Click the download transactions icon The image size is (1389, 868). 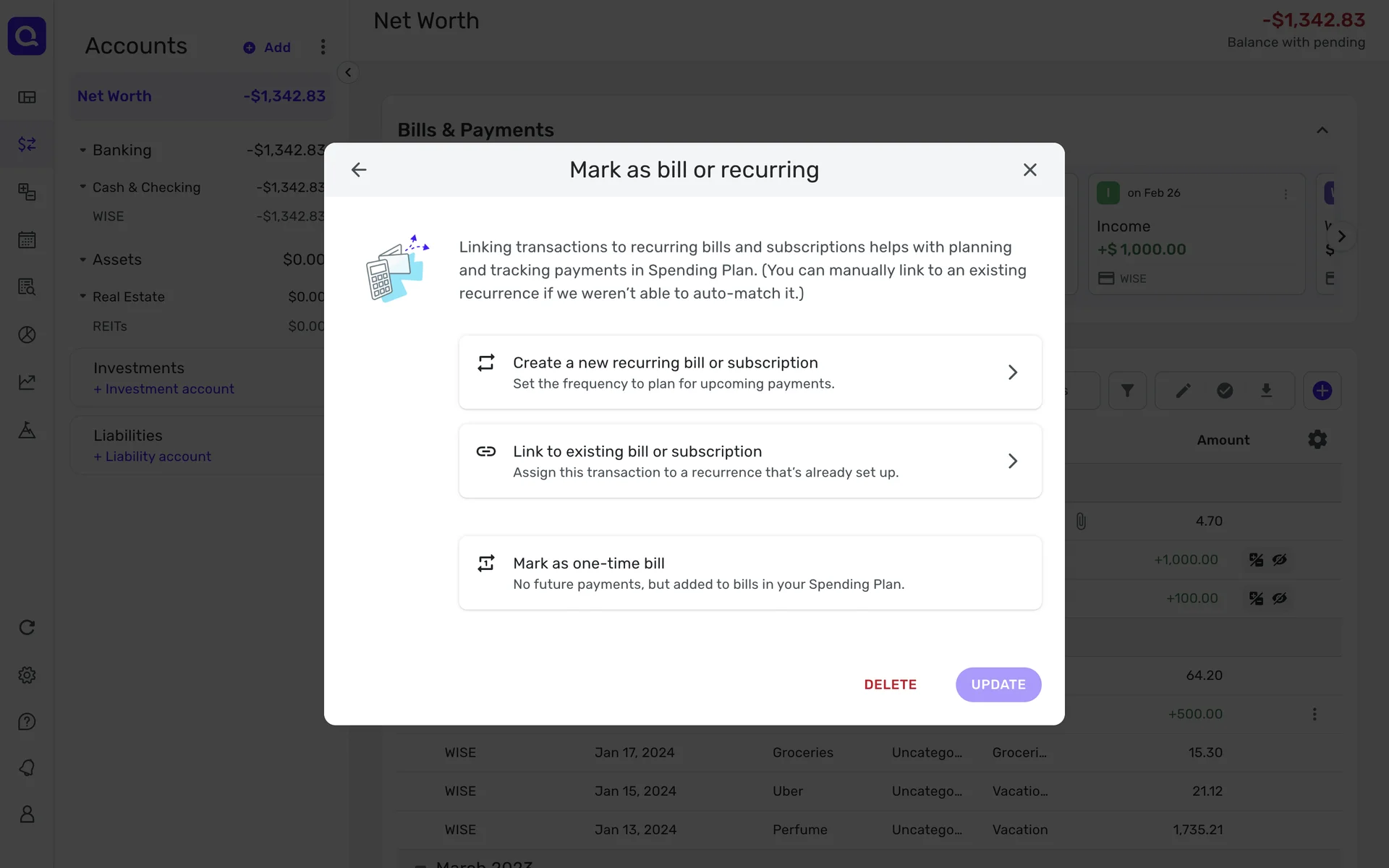[1266, 391]
